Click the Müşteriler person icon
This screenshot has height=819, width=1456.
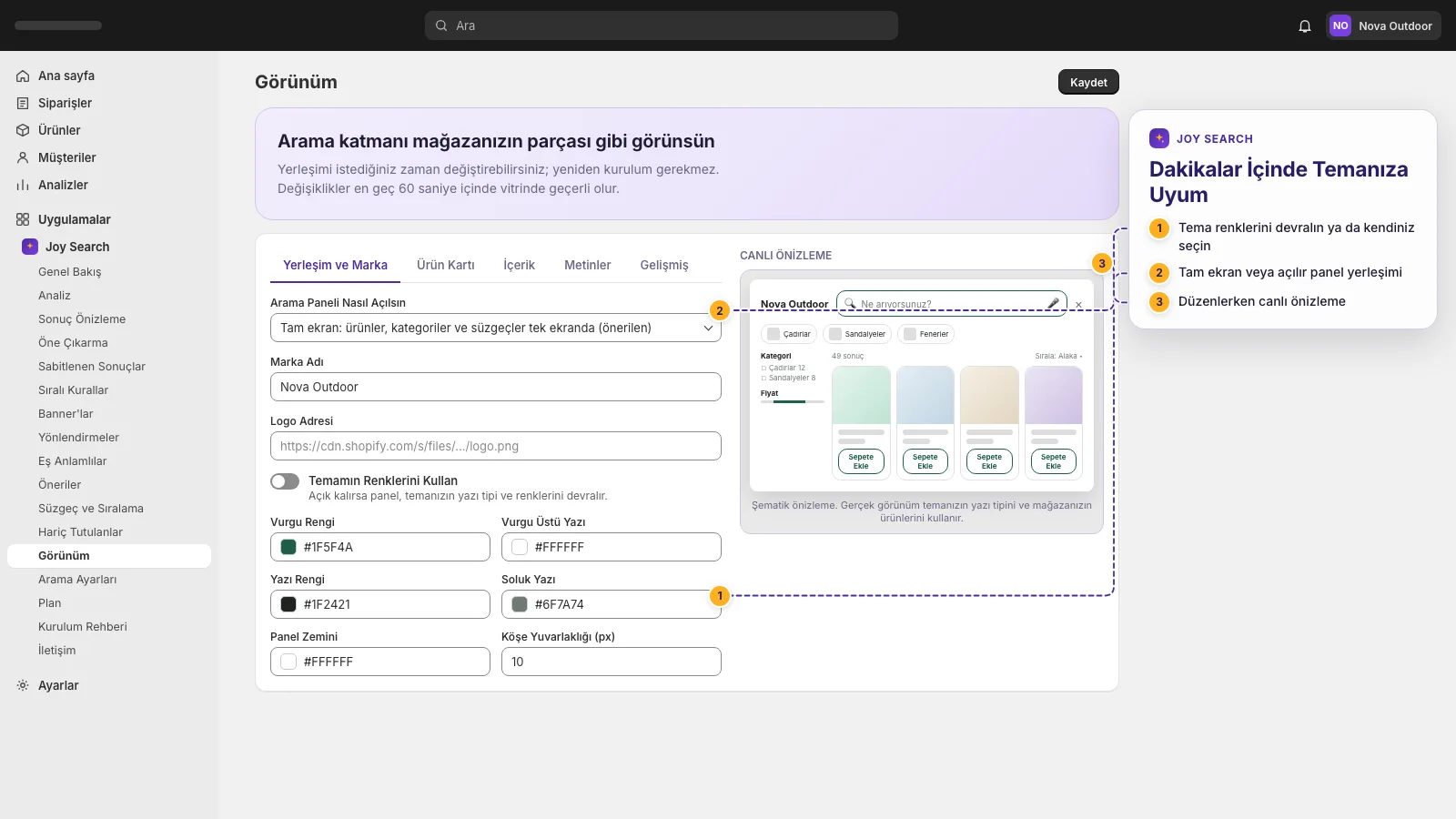click(23, 157)
